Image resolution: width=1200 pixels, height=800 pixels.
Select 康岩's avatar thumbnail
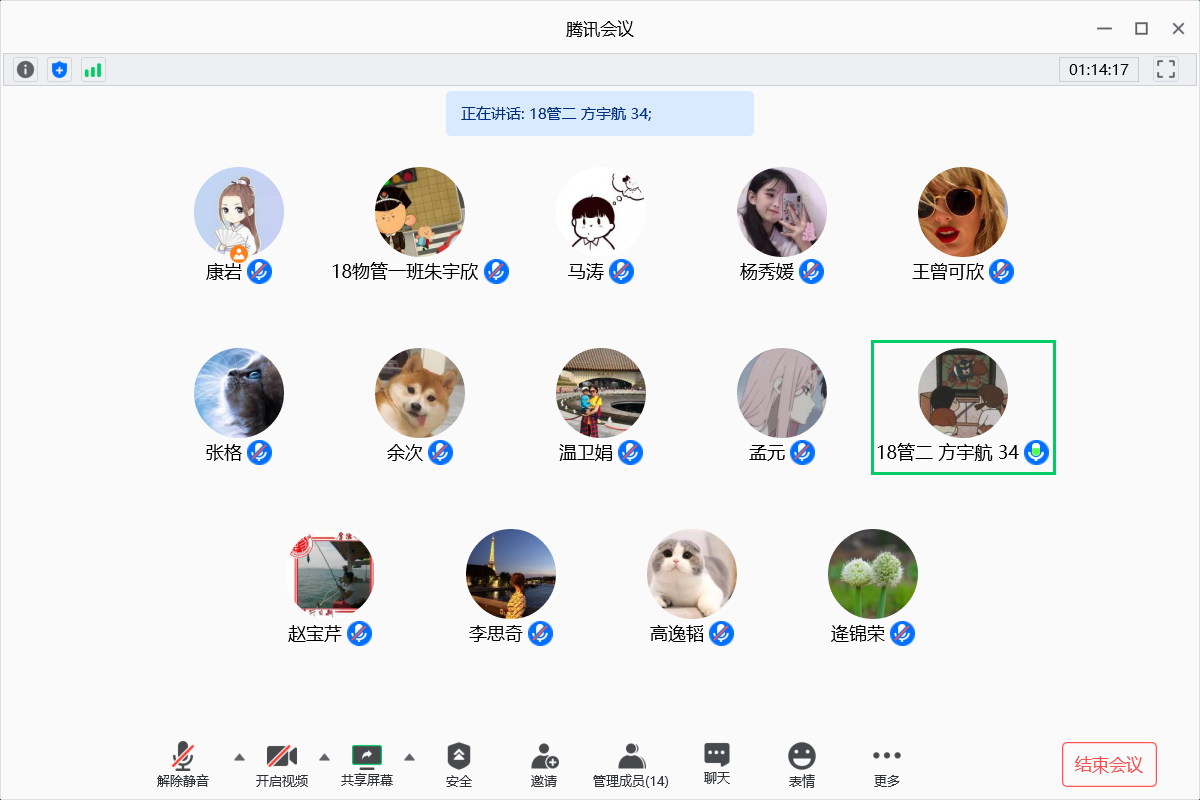239,212
